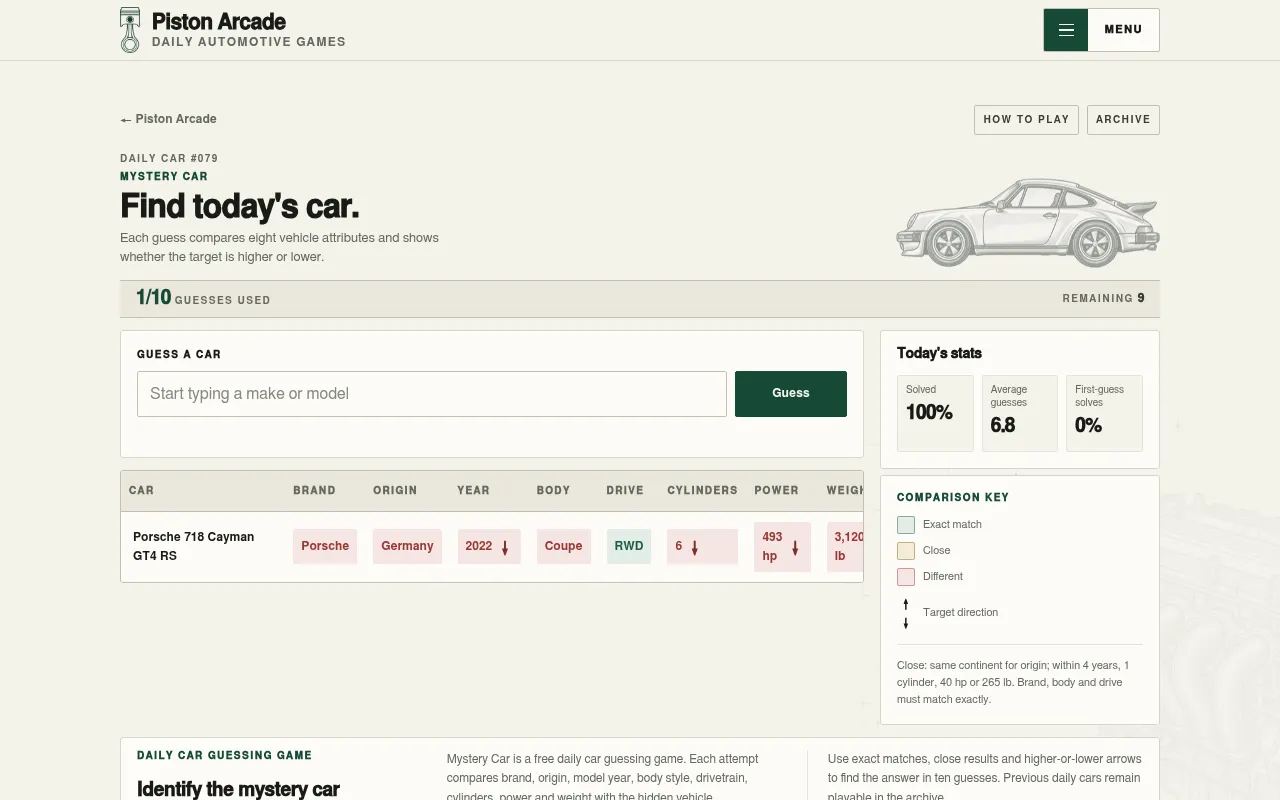This screenshot has height=800, width=1280.
Task: Click the DAILY CAR #079 label
Action: tap(169, 158)
